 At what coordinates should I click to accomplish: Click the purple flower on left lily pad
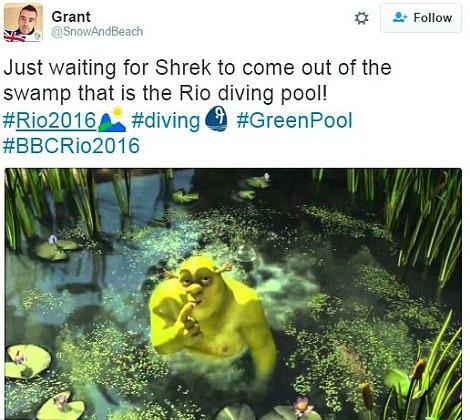coord(53,239)
